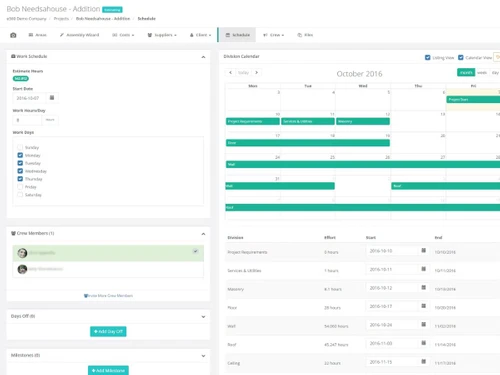Open calendar icon in Floor start row
Viewport: 500px width, 375px height.
pos(423,306)
